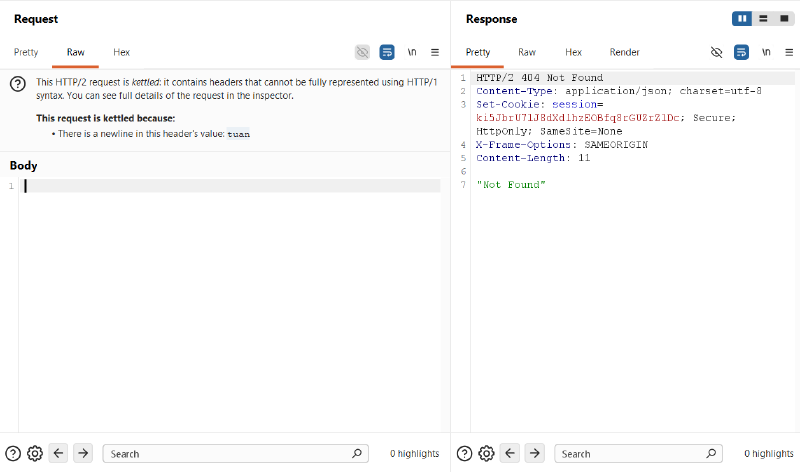Click the help icon below the Response panel
800x472 pixels.
point(464,454)
